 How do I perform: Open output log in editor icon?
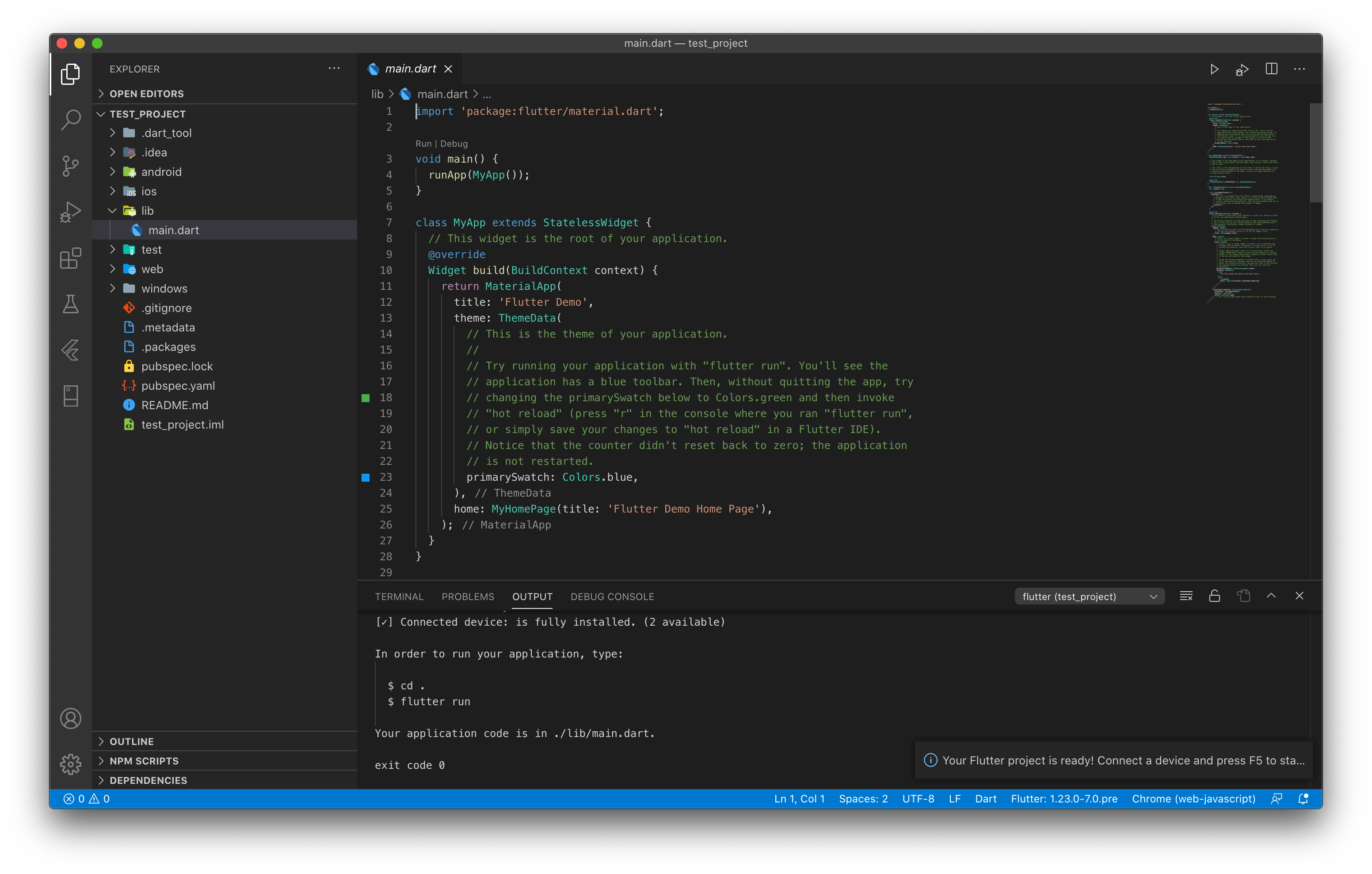pos(1243,596)
